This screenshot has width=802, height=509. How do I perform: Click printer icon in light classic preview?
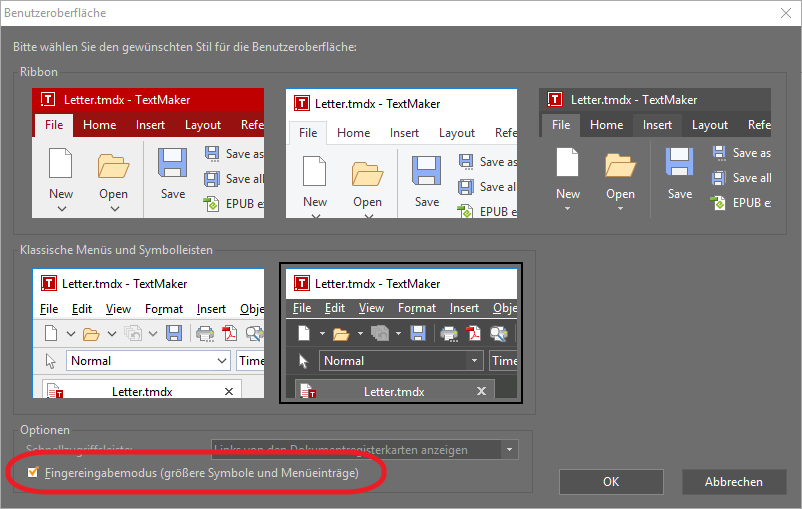205,334
